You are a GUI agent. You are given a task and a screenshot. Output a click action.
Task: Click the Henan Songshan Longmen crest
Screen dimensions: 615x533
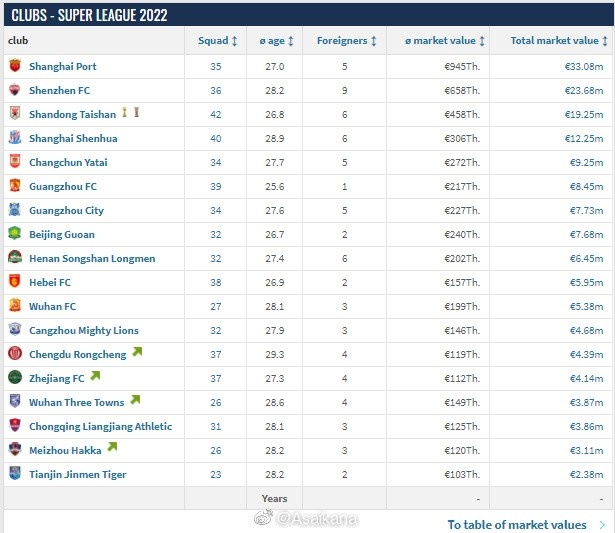(15, 257)
